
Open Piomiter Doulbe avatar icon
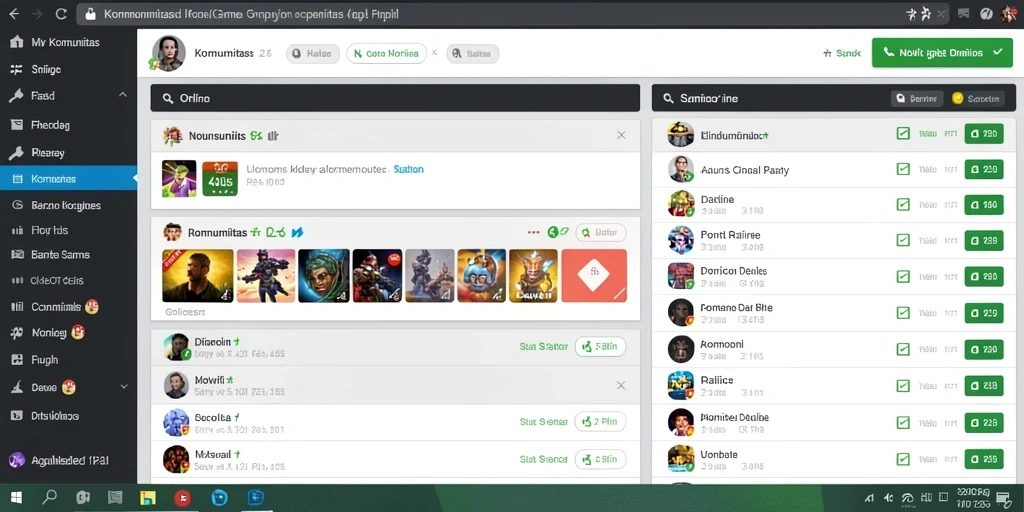pyautogui.click(x=680, y=422)
